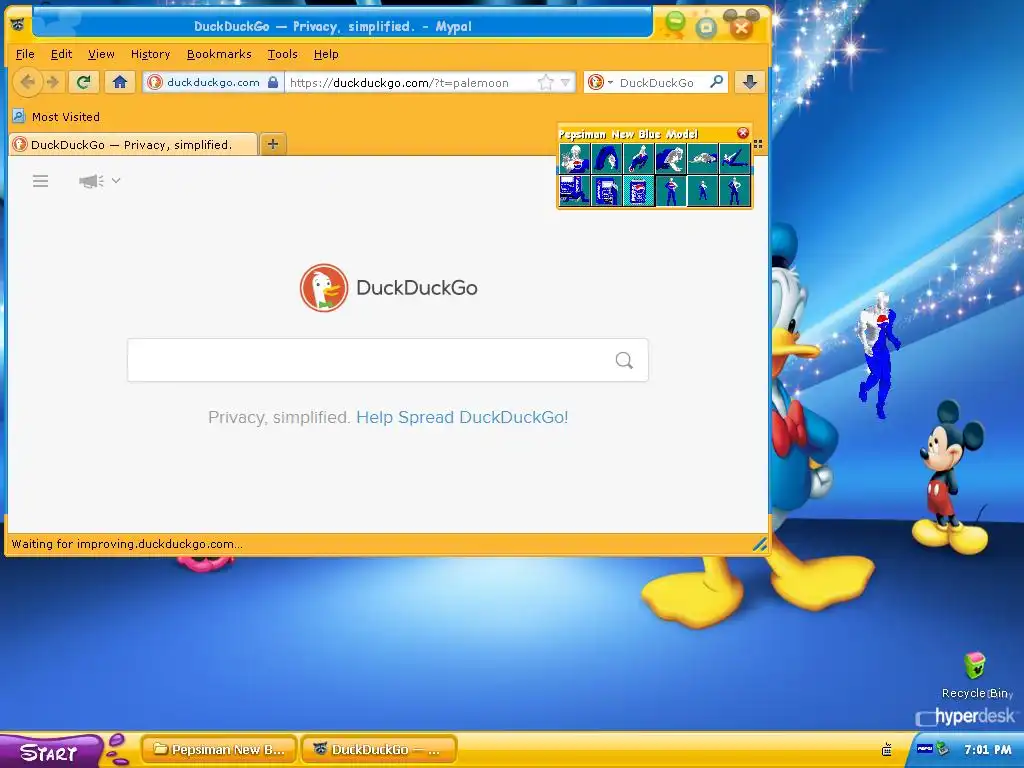Reload the DuckDuckGo page

click(x=83, y=82)
